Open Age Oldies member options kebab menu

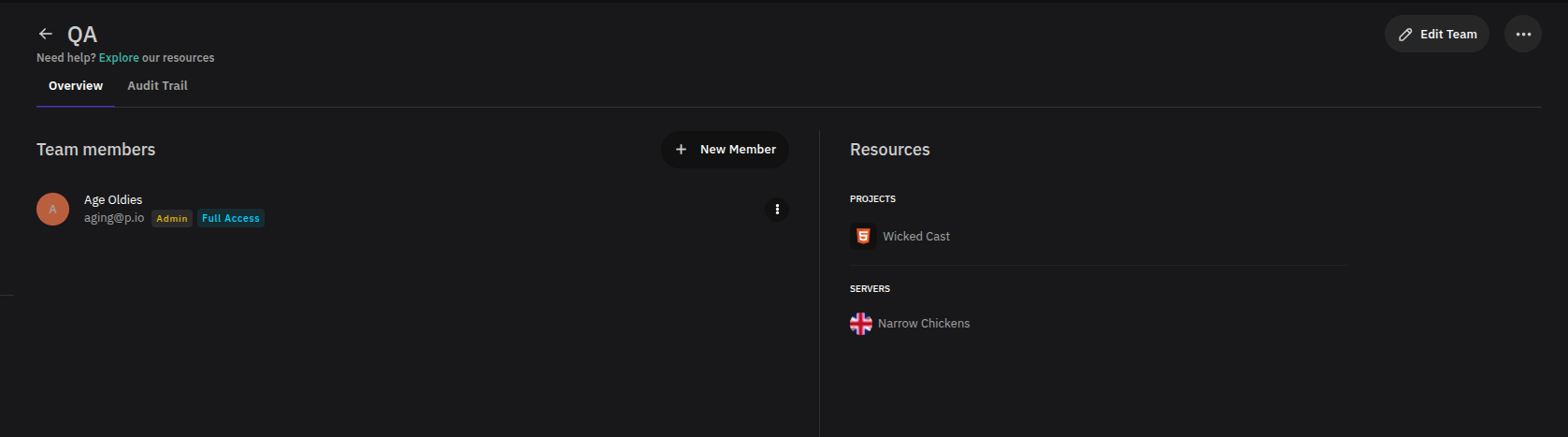coord(777,210)
